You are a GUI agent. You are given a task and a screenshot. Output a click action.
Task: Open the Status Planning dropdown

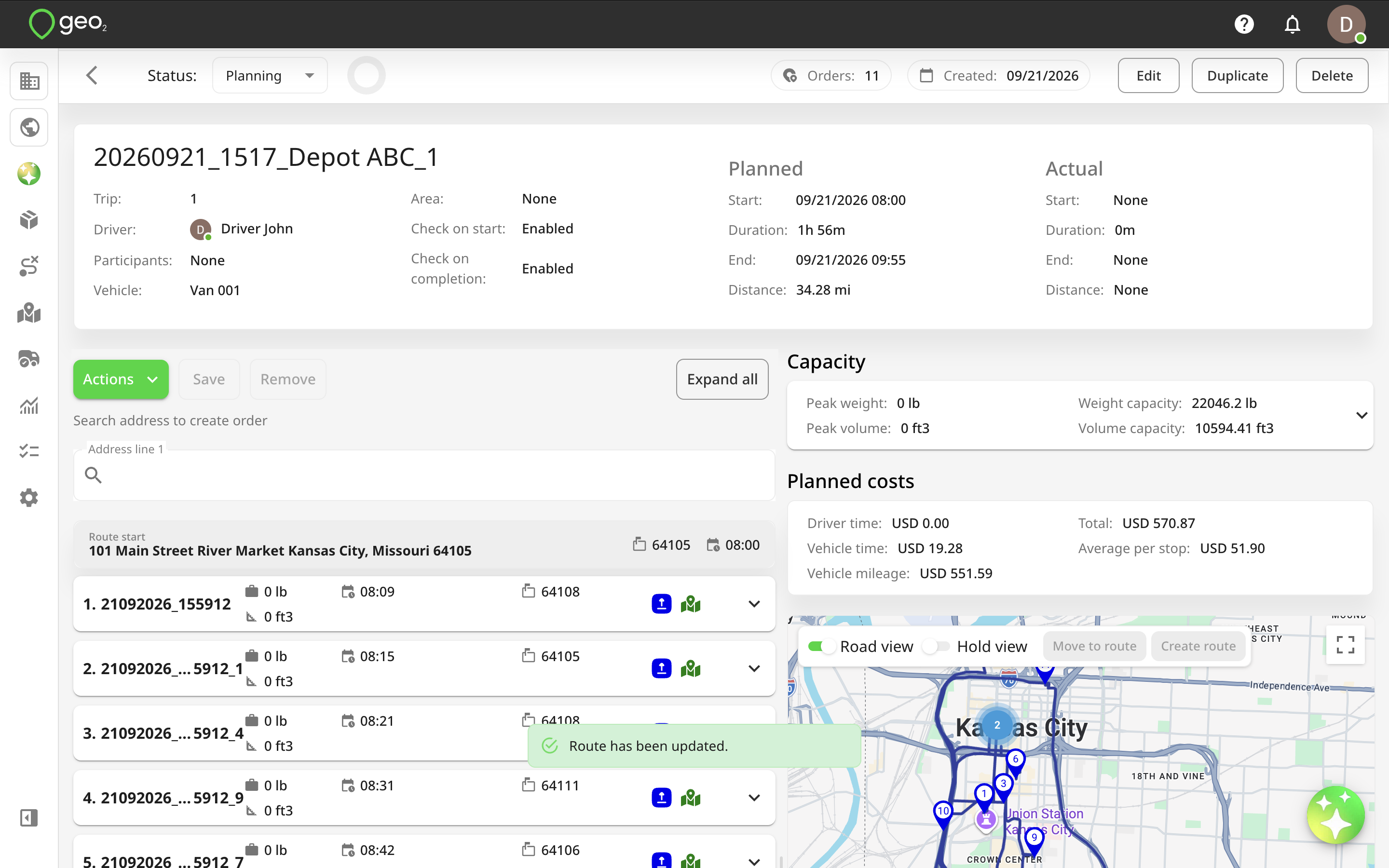(270, 75)
